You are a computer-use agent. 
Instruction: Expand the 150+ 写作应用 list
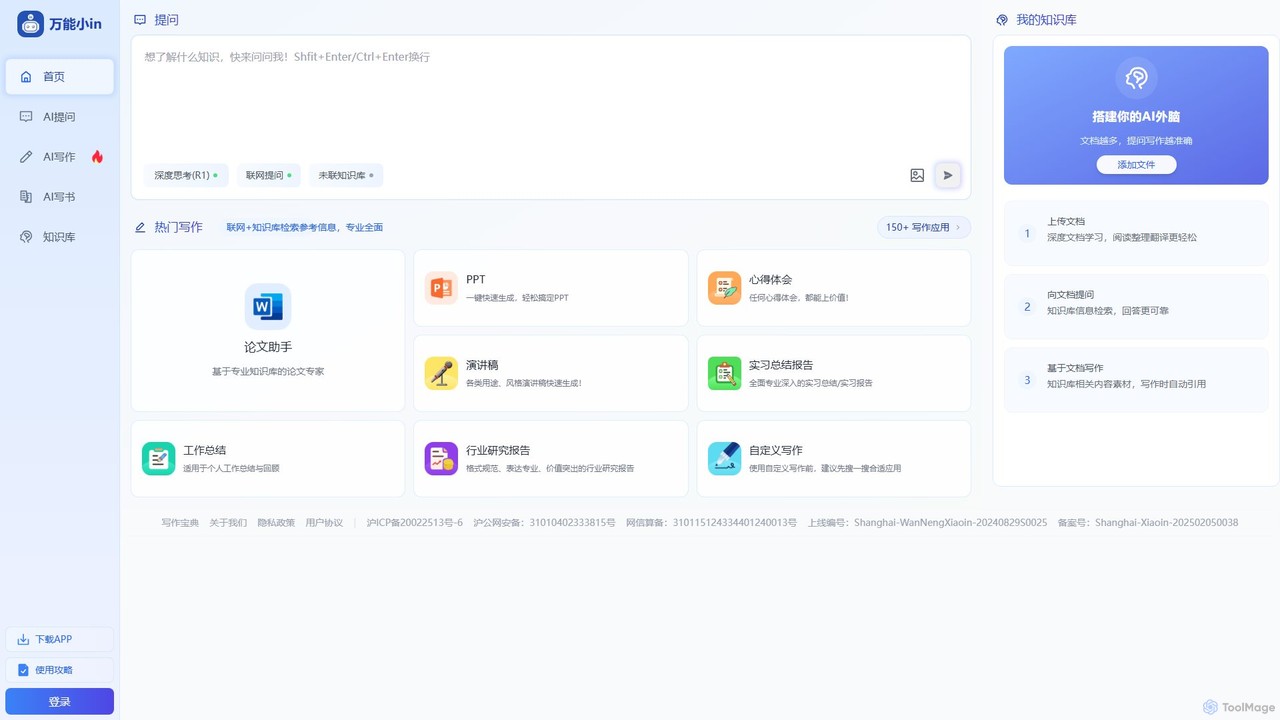[x=923, y=227]
